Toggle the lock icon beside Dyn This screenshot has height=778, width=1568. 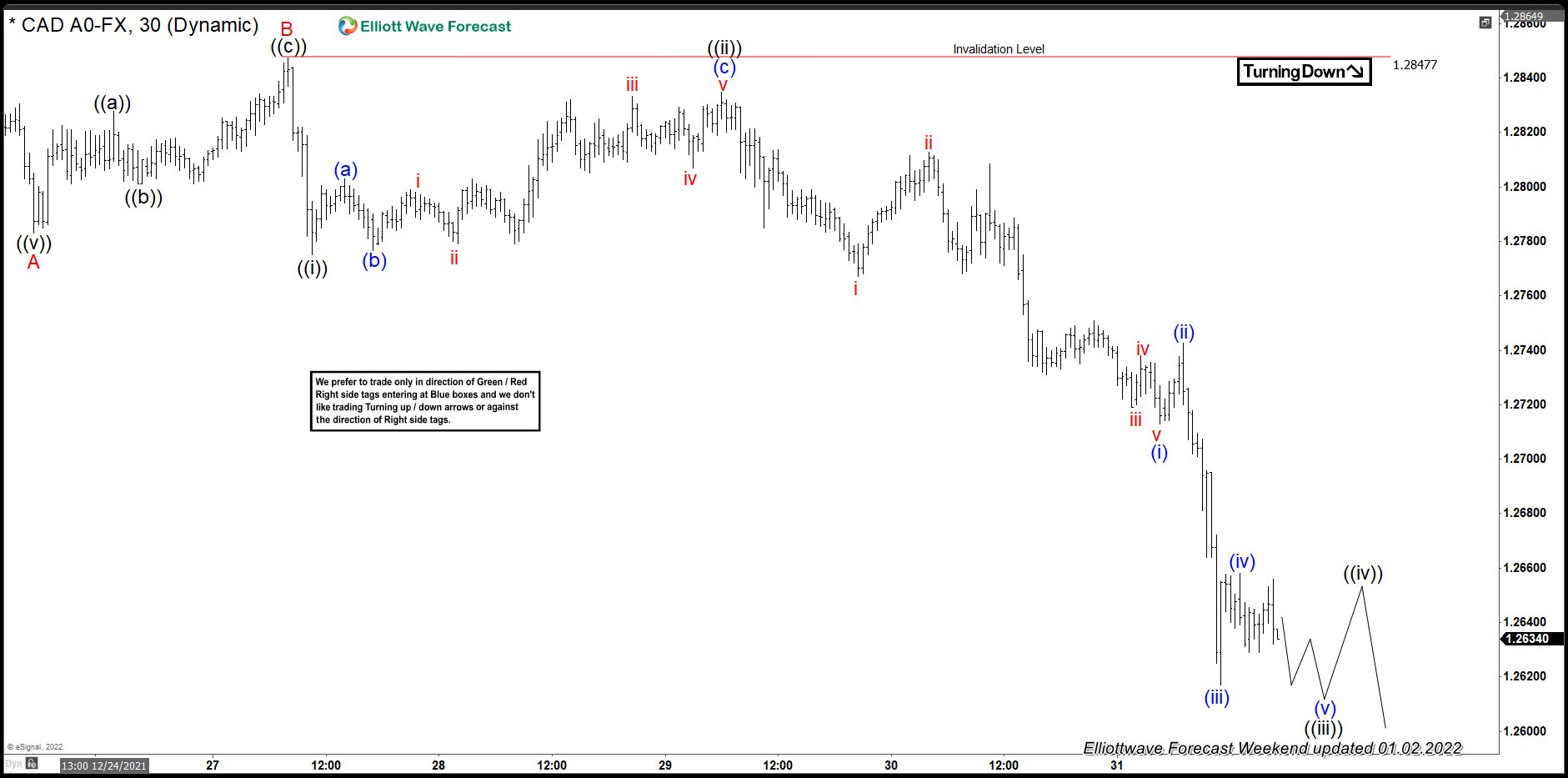click(32, 764)
